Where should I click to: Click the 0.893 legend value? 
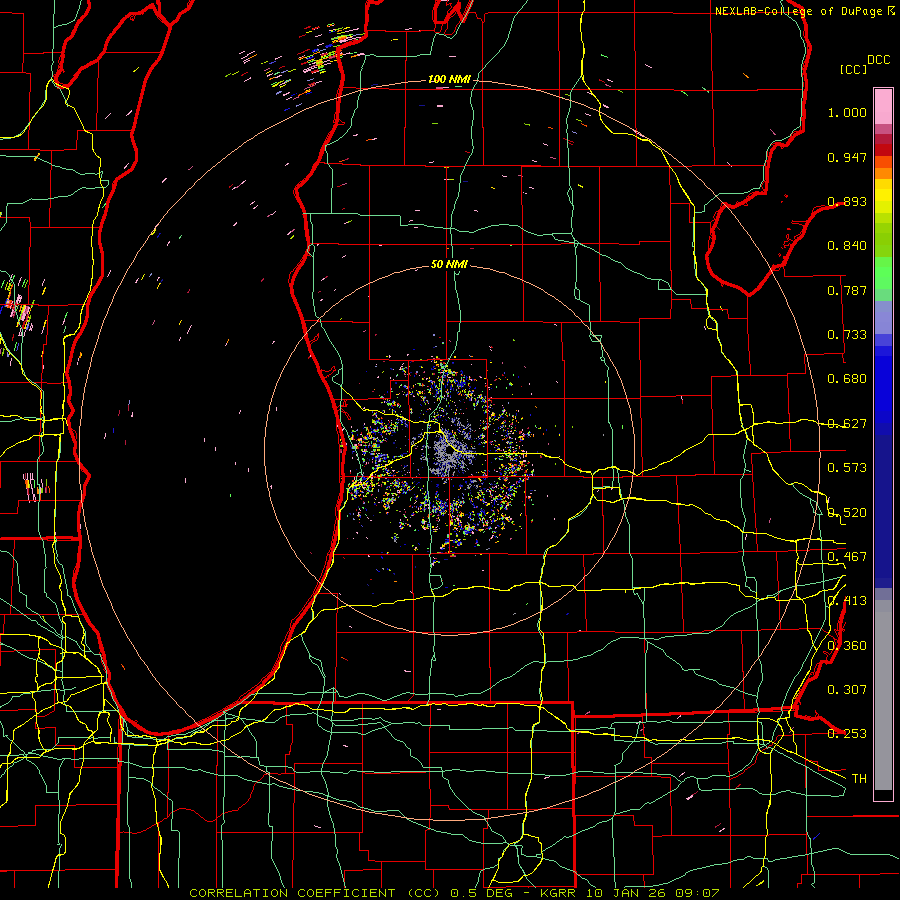[x=847, y=201]
